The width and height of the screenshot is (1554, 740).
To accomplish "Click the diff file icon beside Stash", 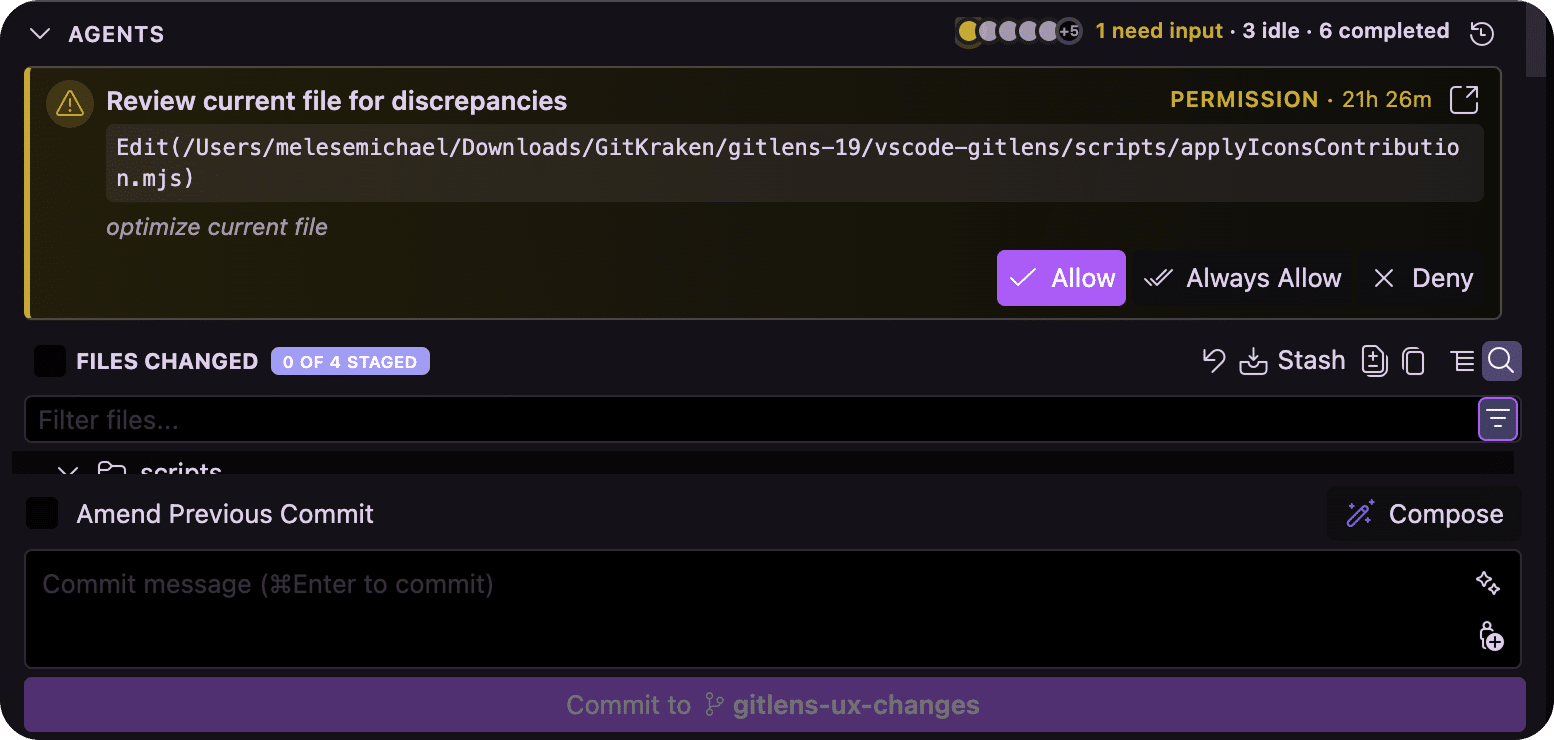I will [x=1375, y=361].
